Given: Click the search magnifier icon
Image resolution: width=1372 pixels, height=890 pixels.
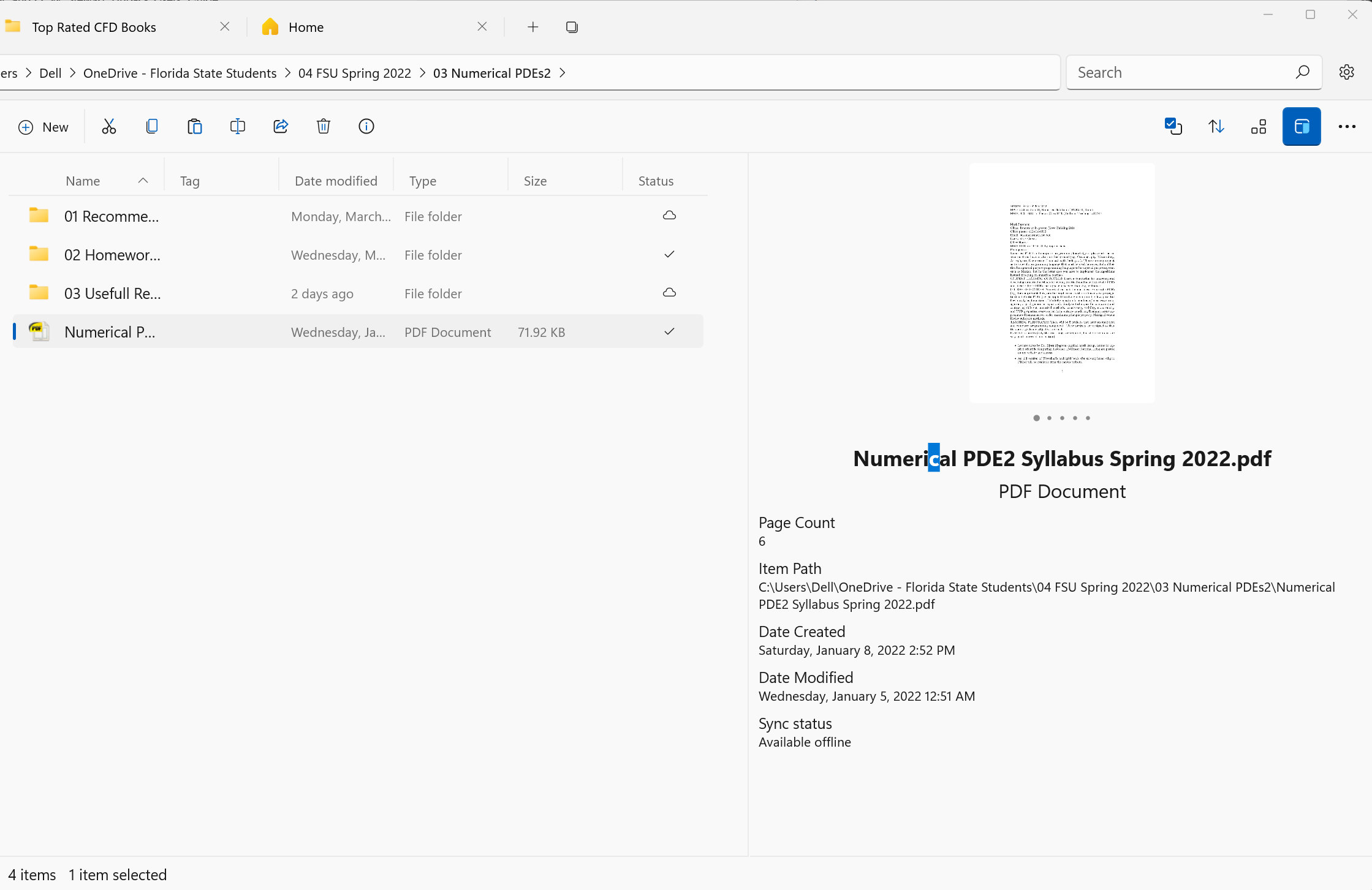Looking at the screenshot, I should click(x=1303, y=72).
